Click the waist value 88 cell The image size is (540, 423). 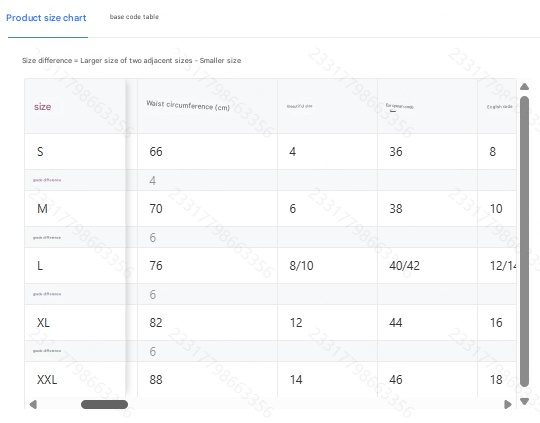(x=207, y=379)
